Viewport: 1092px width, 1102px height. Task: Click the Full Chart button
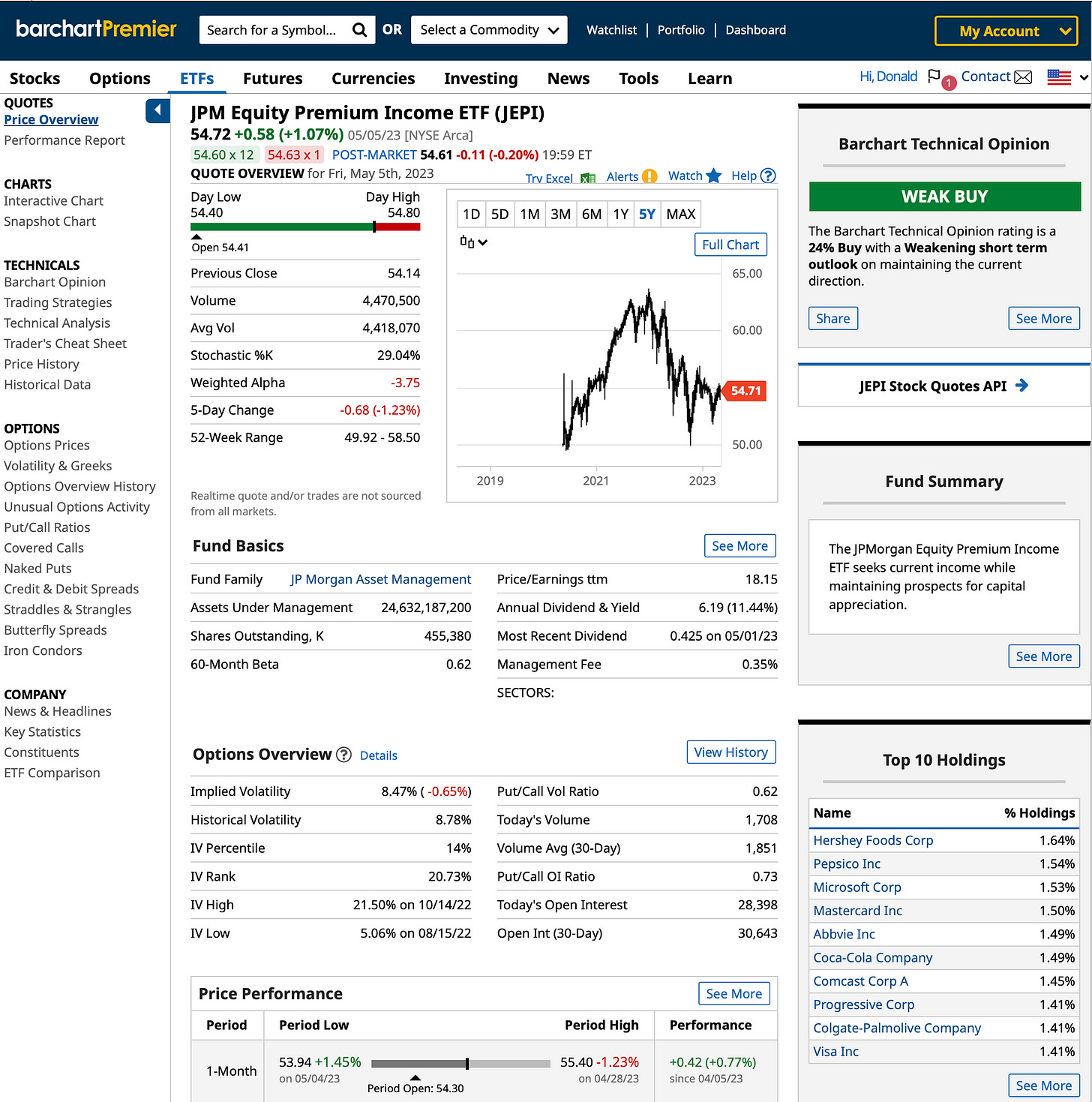[730, 244]
